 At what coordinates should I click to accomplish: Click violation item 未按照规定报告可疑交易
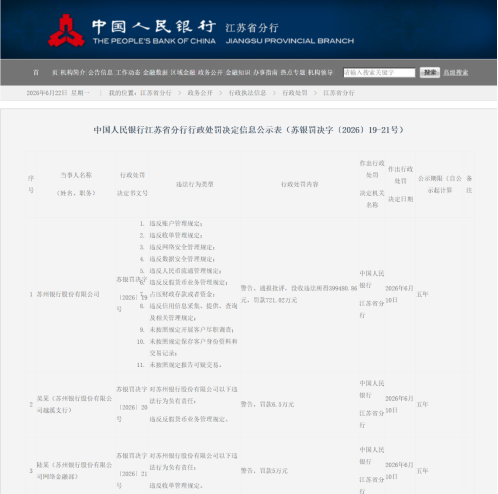point(185,365)
